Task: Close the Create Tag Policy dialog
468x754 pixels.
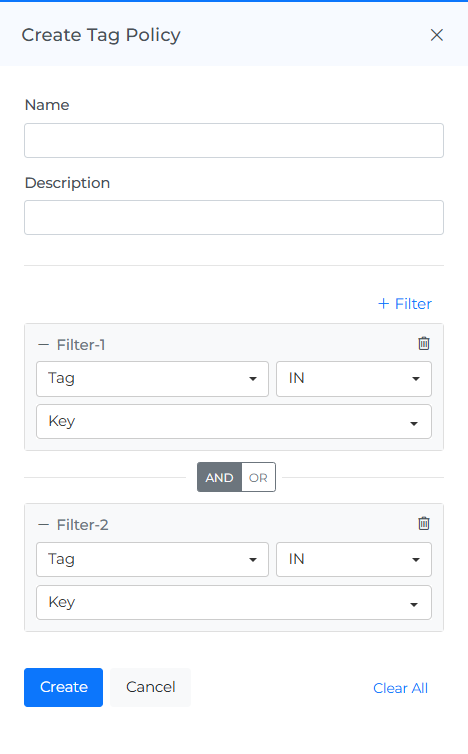Action: coord(437,35)
